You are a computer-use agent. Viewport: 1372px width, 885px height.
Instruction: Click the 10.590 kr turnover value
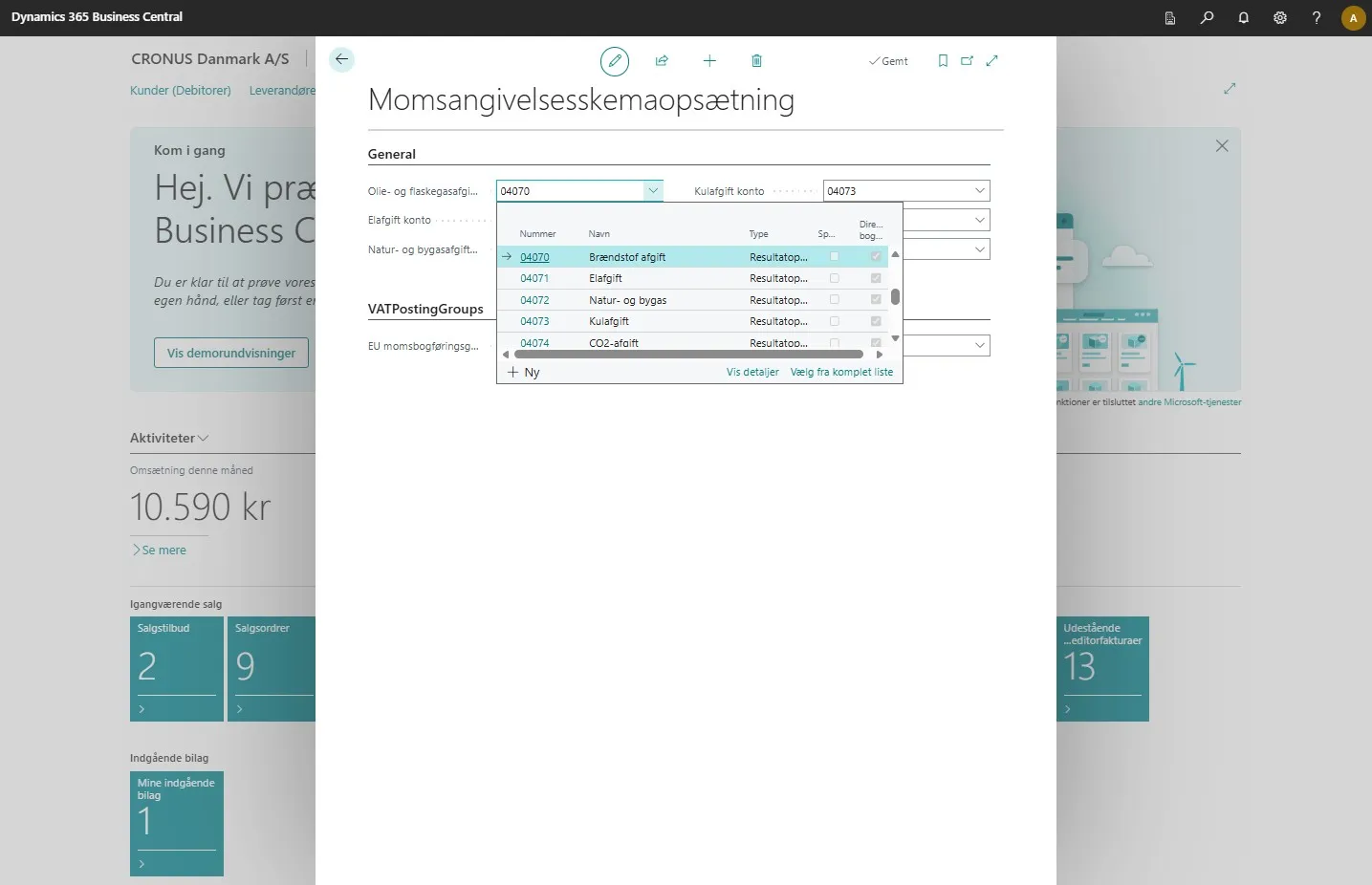click(201, 507)
